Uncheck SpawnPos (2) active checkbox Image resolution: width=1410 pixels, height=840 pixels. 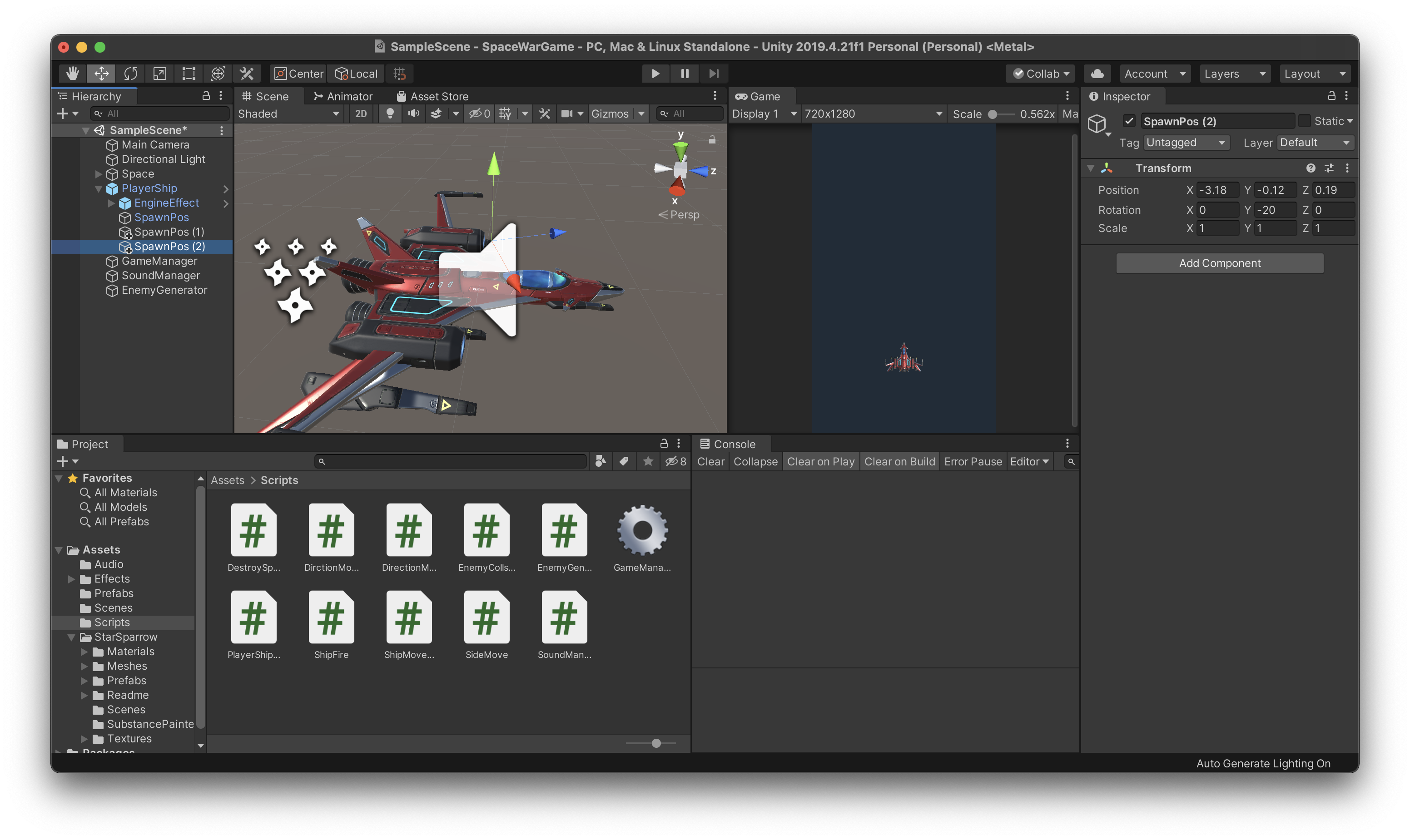click(x=1129, y=121)
